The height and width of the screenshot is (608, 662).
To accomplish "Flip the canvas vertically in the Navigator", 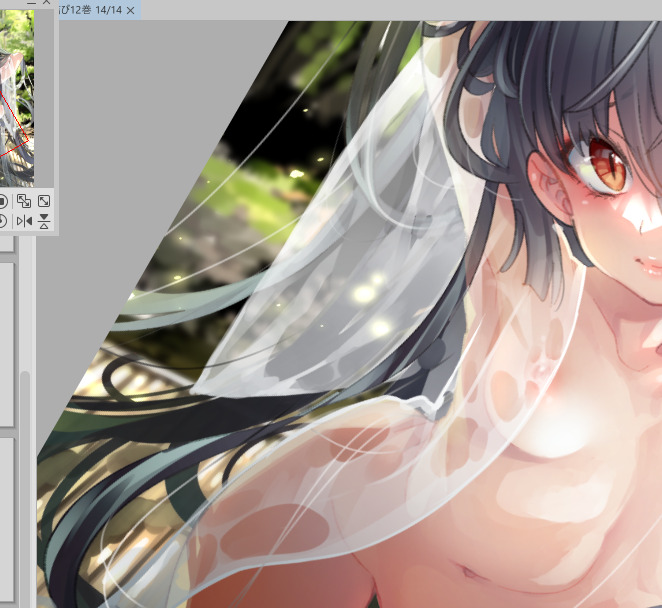I will [44, 221].
